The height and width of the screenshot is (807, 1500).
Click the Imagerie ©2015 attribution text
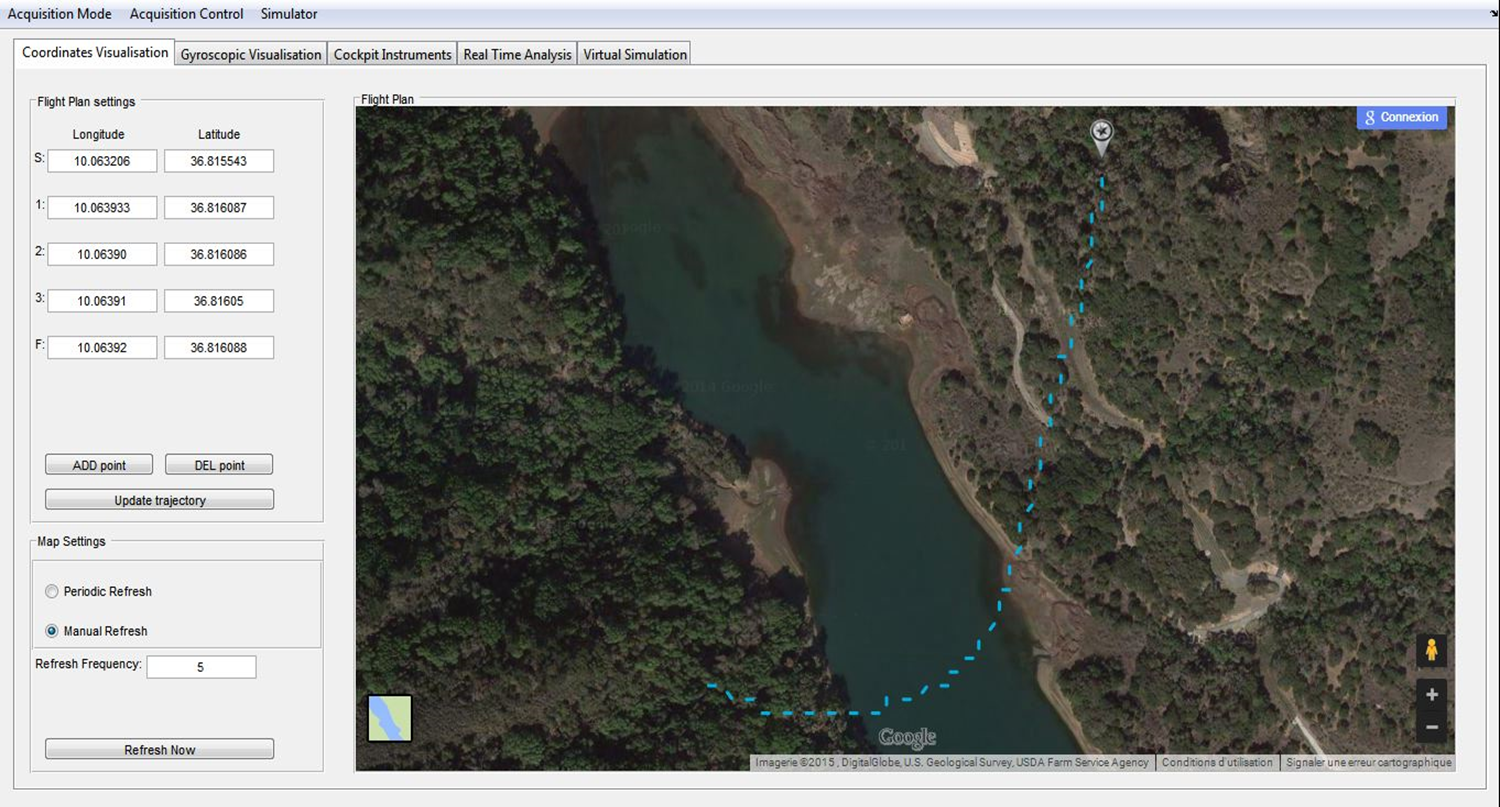tap(952, 762)
